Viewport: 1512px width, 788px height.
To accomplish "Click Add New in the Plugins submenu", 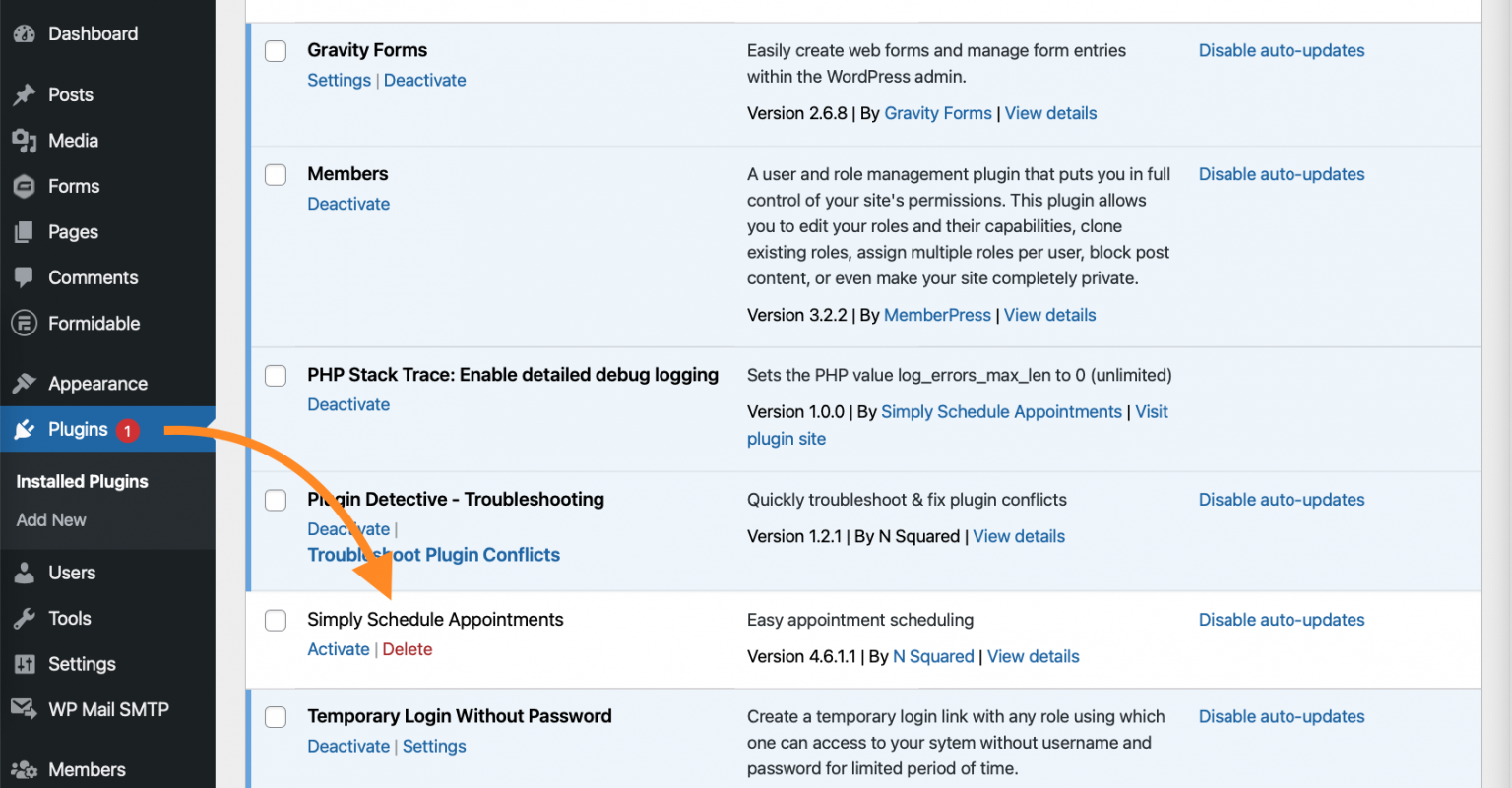I will pos(50,519).
